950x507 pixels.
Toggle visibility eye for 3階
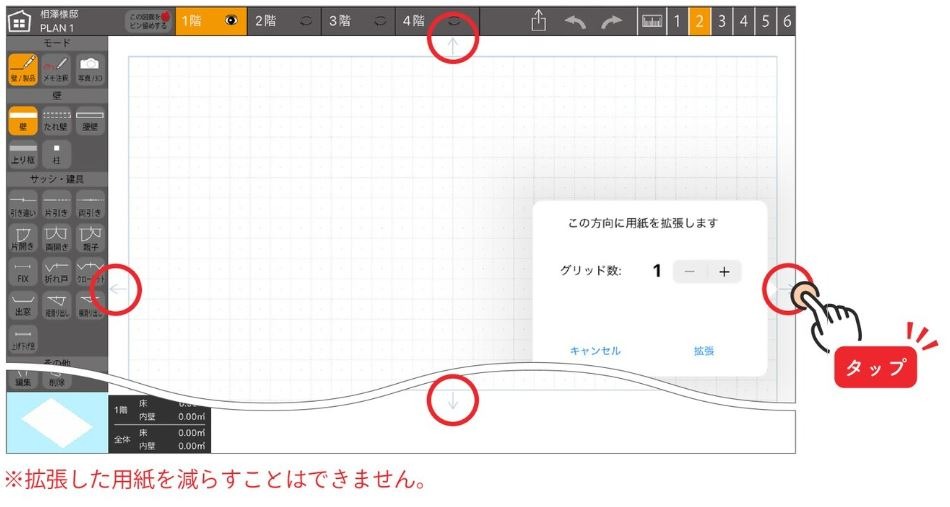pos(381,21)
